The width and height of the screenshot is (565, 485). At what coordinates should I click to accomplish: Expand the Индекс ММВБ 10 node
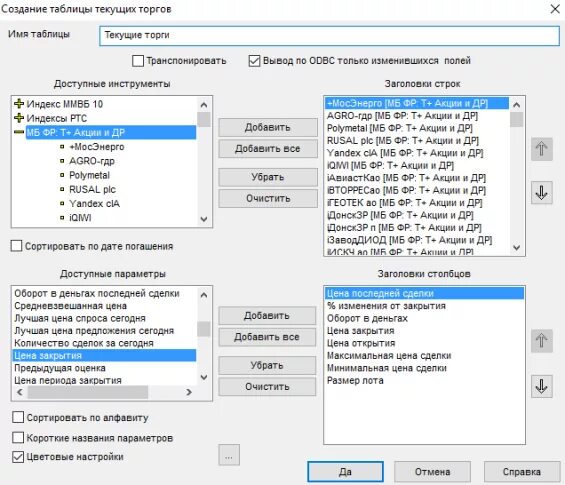point(19,104)
